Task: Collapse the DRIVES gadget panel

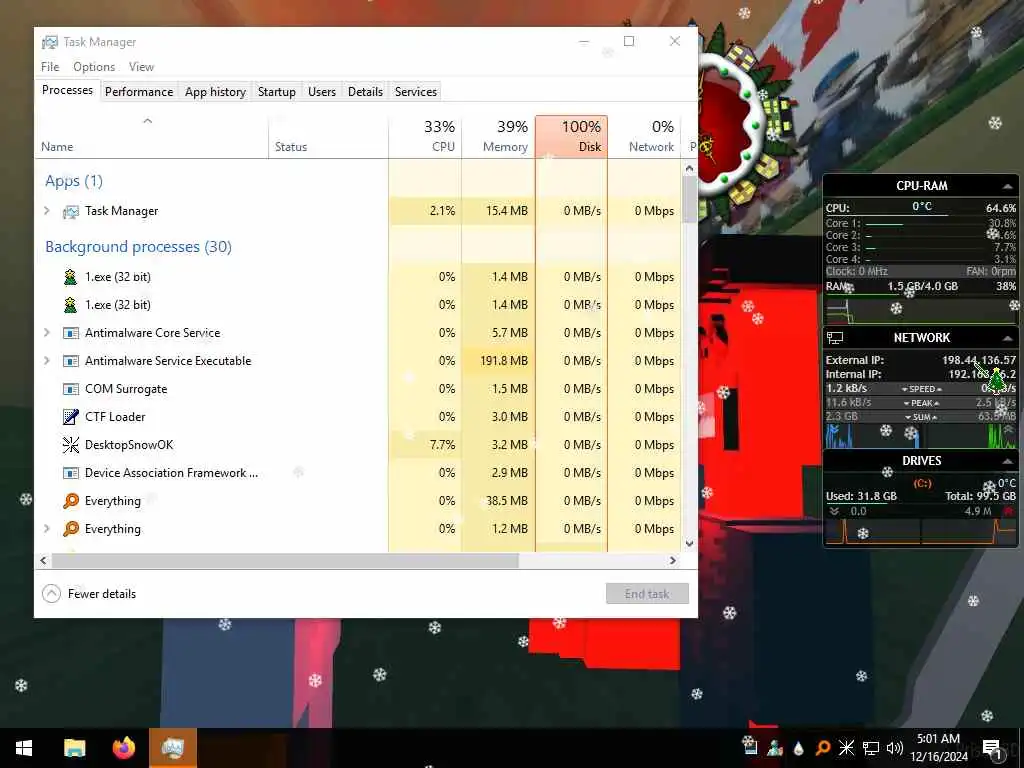Action: point(1007,461)
